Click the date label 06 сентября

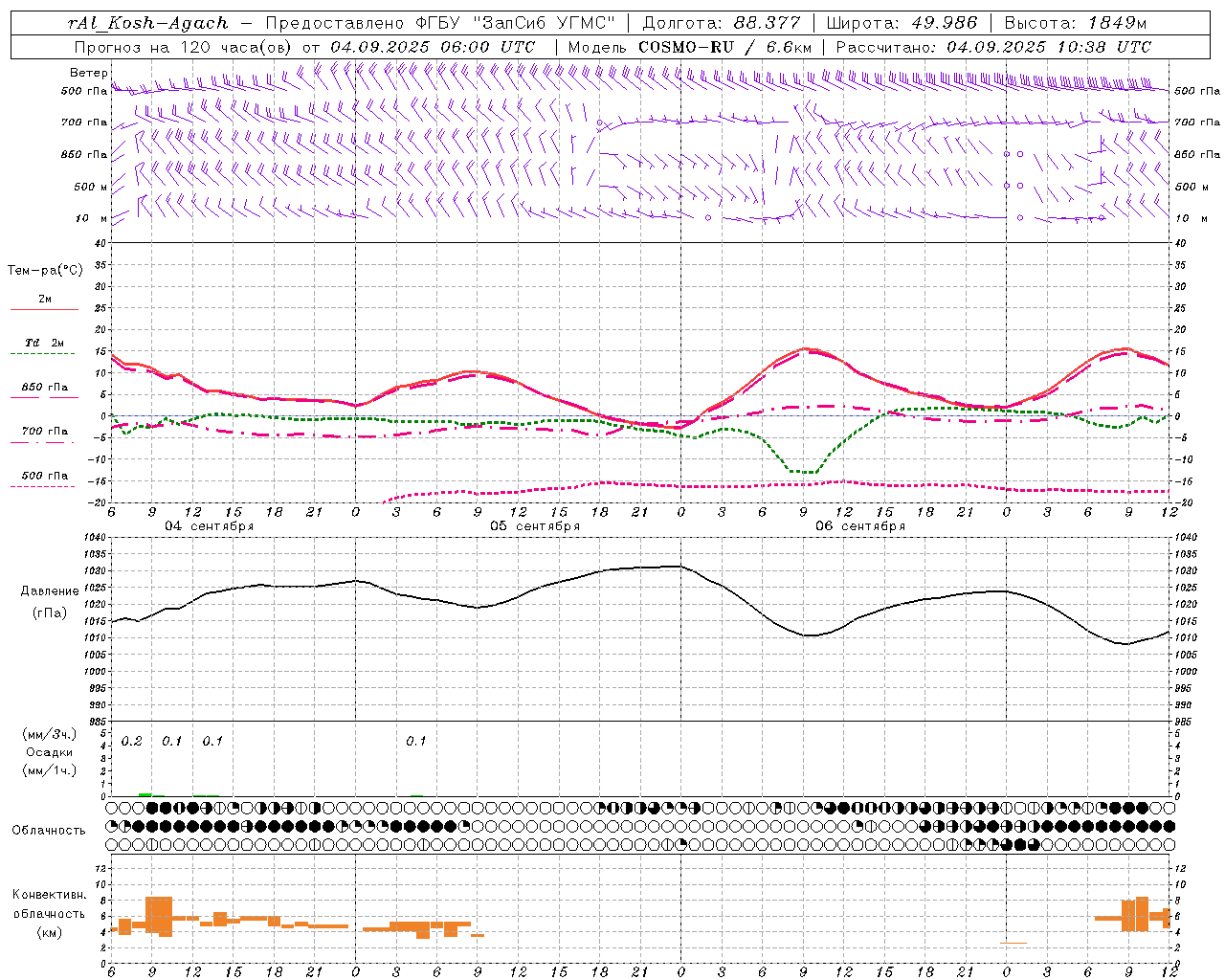(x=860, y=526)
